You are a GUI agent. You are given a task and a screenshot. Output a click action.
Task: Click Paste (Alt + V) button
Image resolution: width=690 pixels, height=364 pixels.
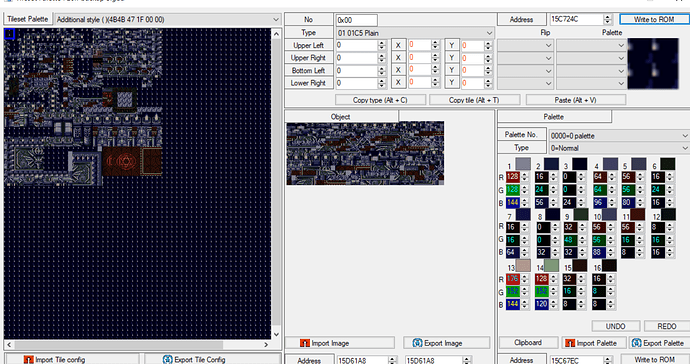click(x=576, y=100)
